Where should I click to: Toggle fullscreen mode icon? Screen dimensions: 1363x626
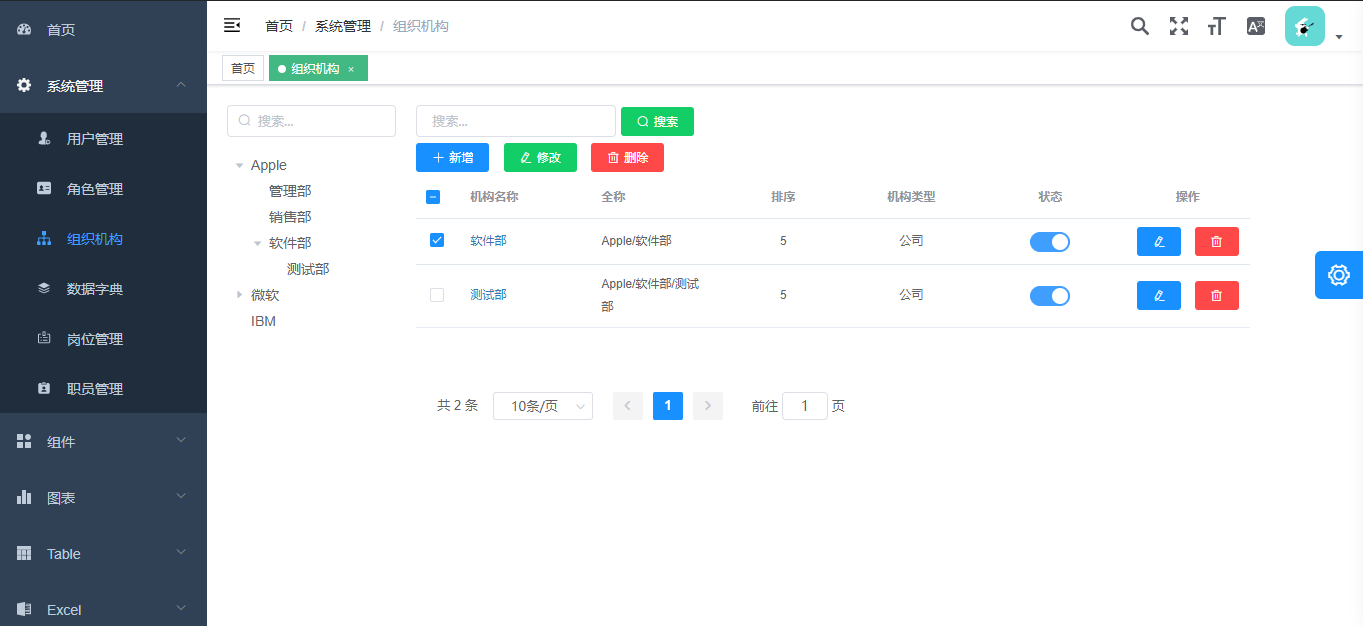pos(1179,26)
